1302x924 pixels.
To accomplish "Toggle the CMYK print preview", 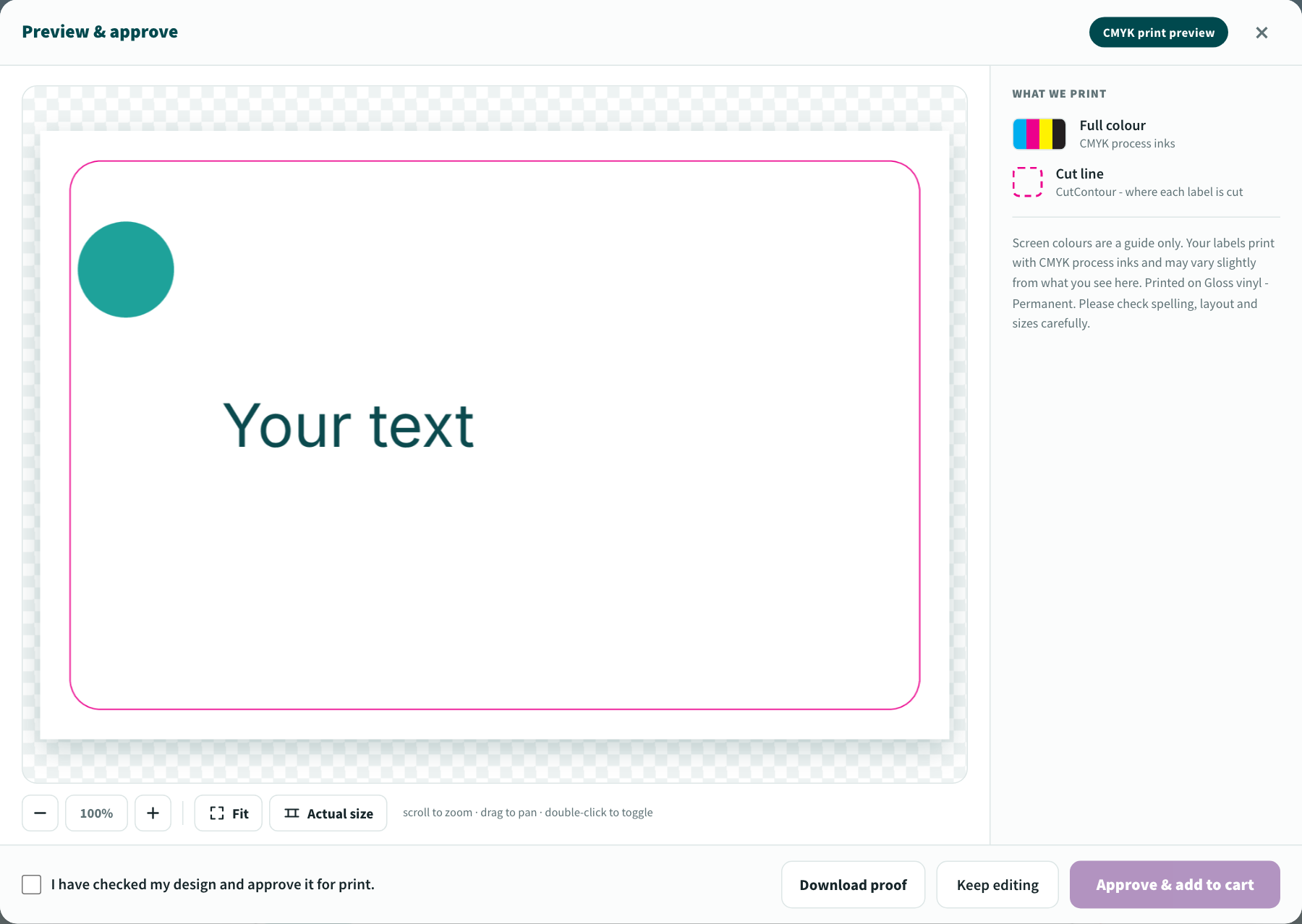I will tap(1158, 33).
